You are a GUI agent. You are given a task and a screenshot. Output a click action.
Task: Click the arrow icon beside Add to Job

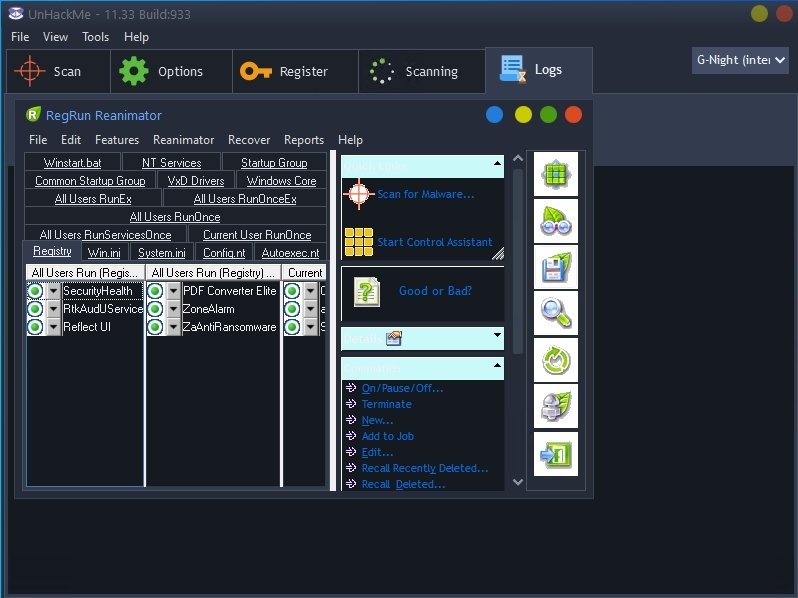pyautogui.click(x=351, y=436)
